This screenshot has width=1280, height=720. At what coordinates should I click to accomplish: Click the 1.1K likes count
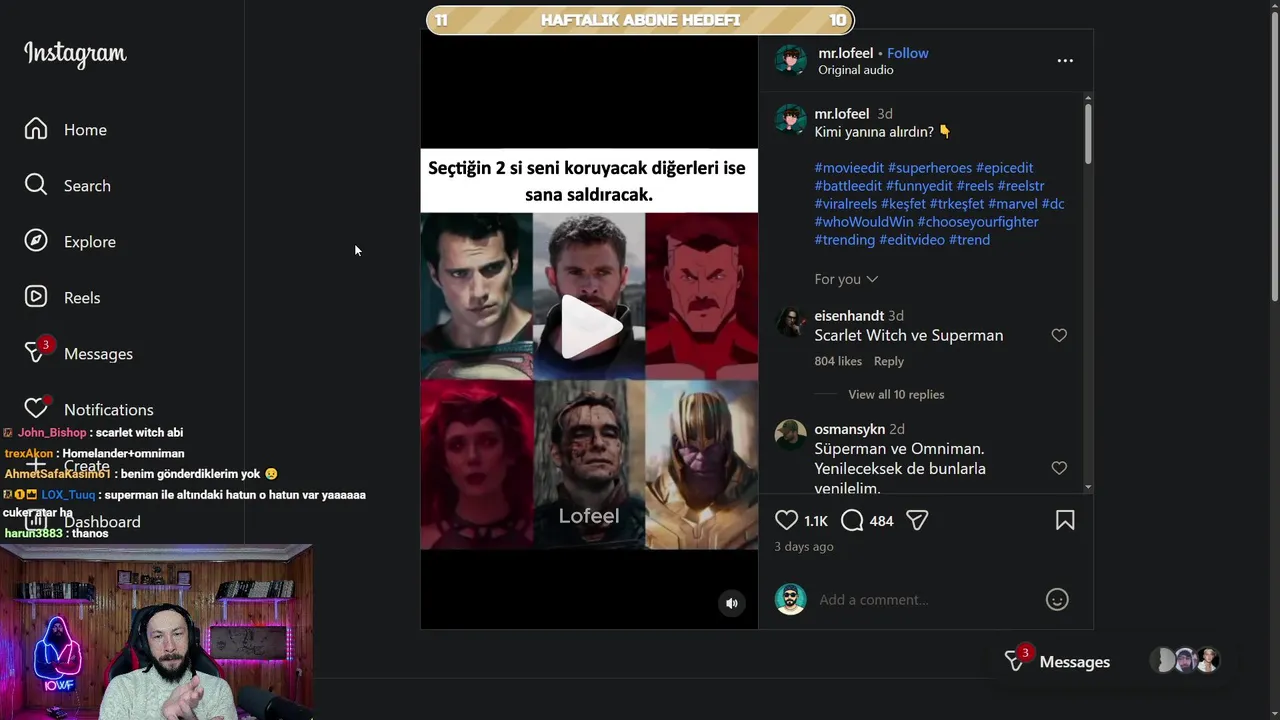(816, 521)
